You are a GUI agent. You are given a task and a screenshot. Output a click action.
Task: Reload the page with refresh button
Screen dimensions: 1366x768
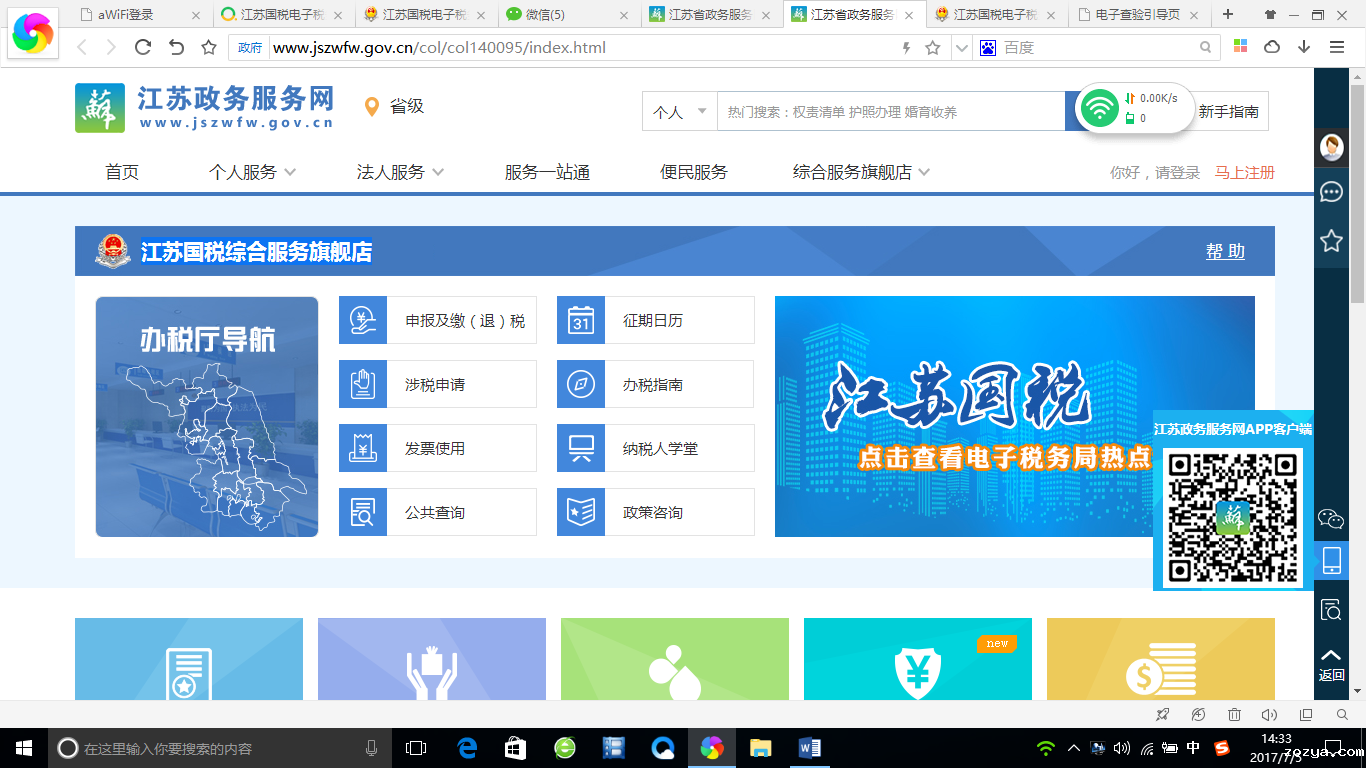143,48
